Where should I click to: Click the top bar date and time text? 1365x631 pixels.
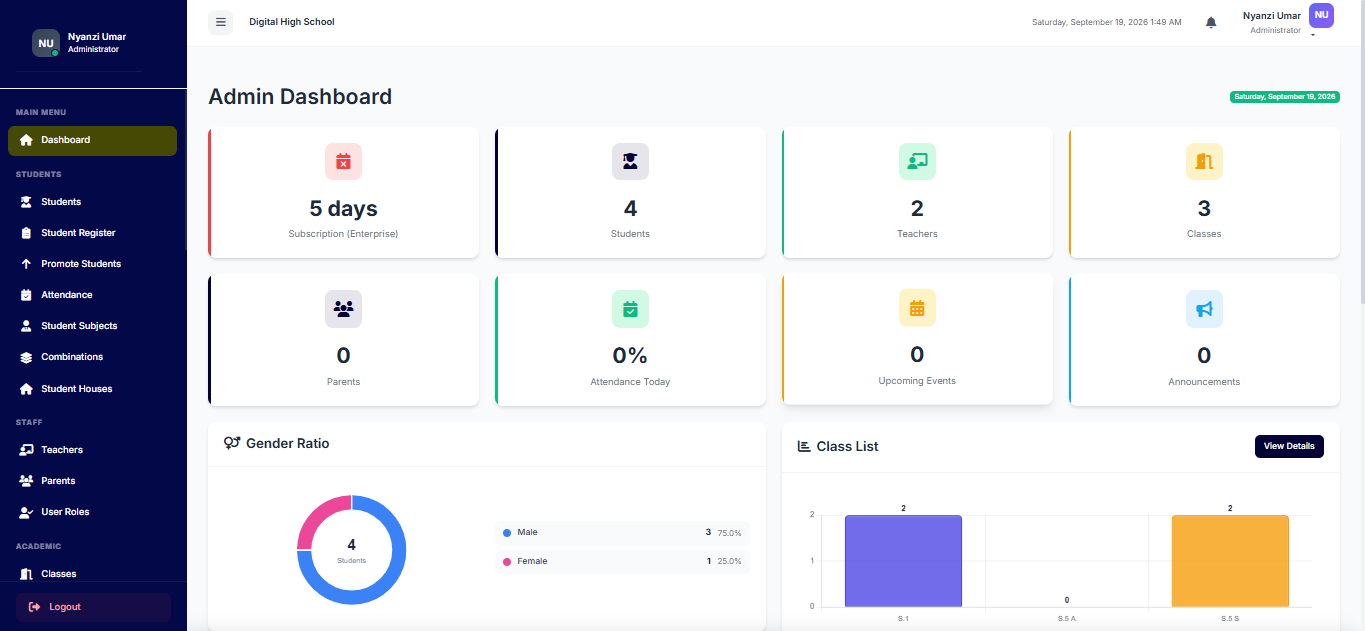coord(1107,22)
